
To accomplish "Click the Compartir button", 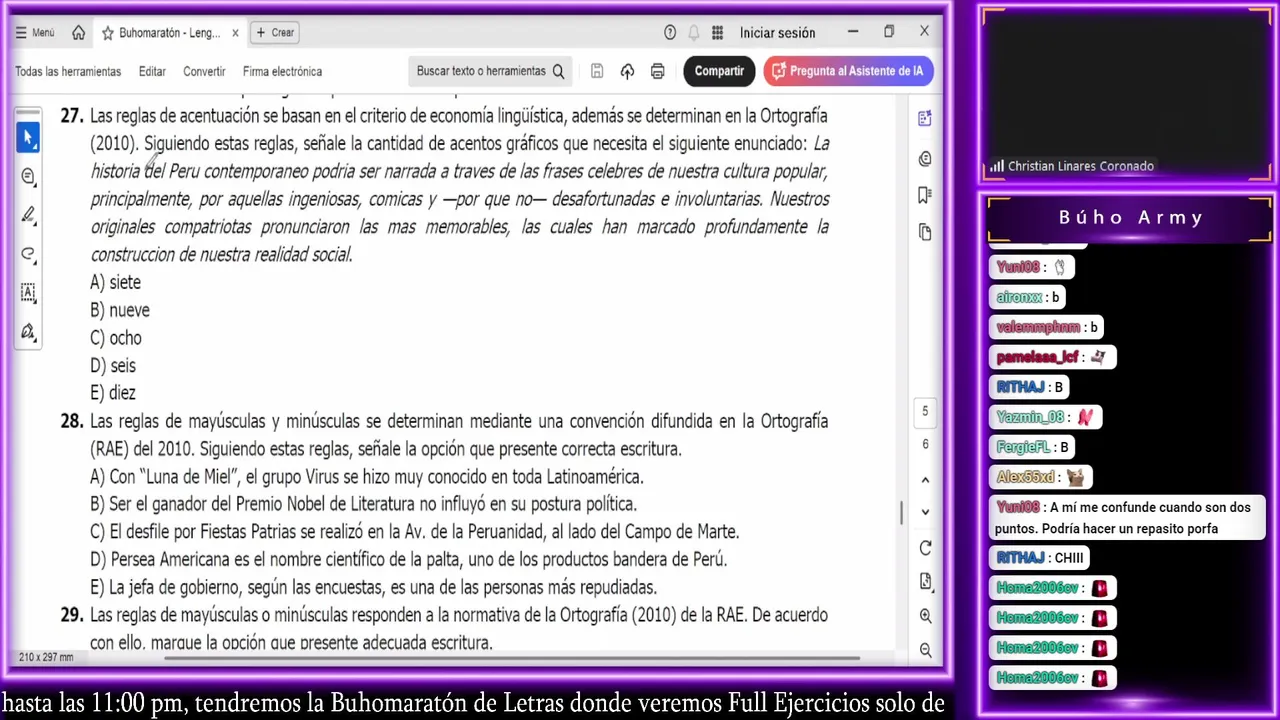I will tap(719, 71).
